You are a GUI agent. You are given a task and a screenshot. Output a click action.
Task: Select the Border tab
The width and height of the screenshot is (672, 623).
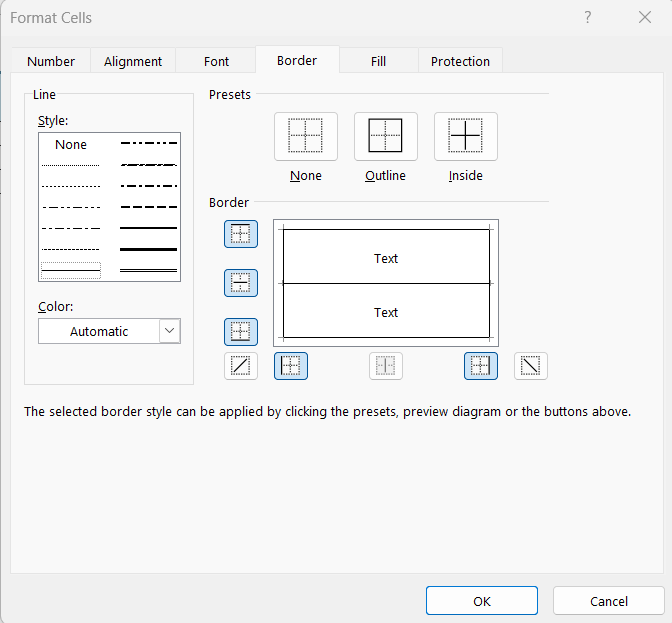297,60
